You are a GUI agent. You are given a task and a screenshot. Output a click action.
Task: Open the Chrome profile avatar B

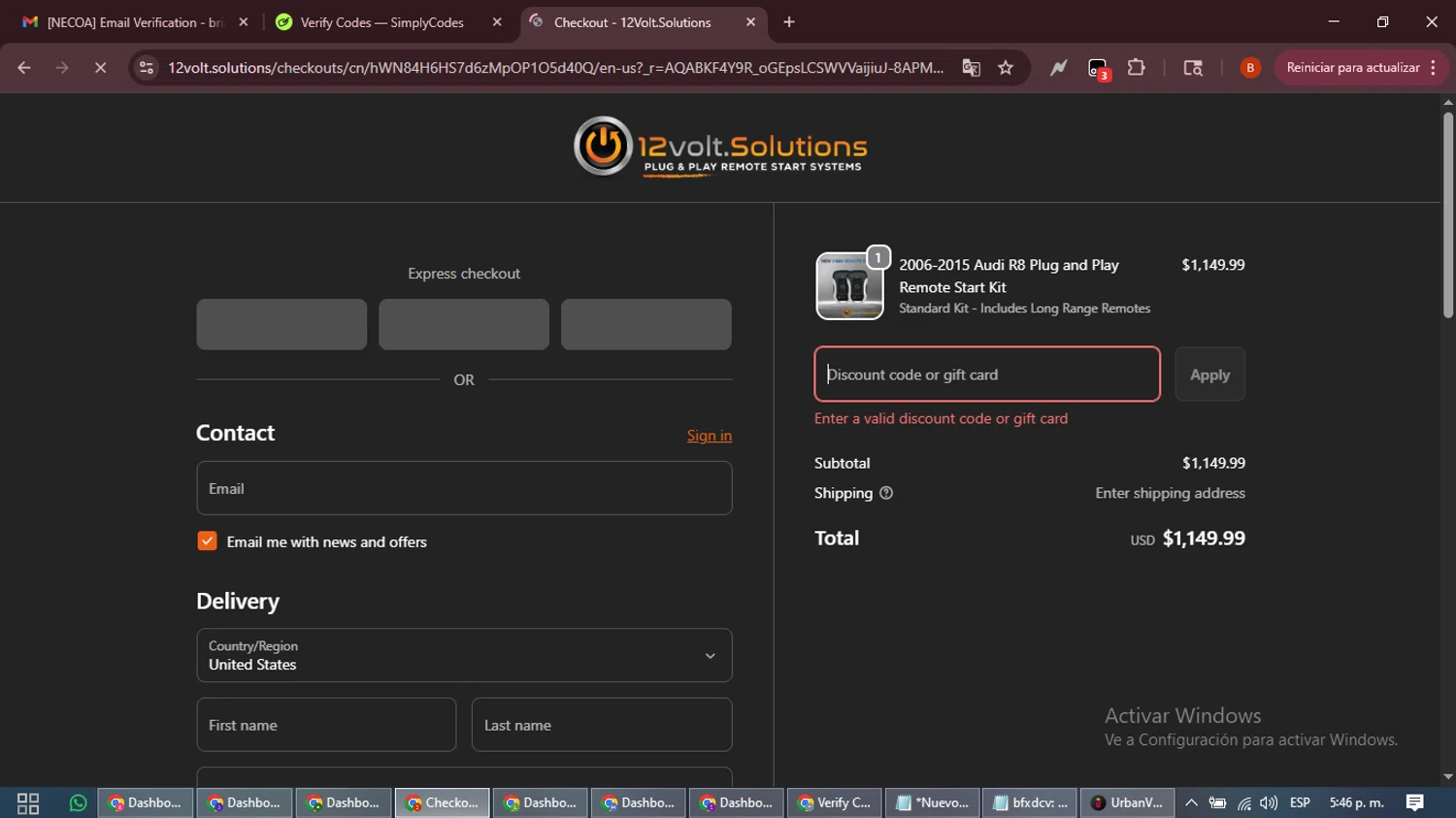tap(1250, 68)
